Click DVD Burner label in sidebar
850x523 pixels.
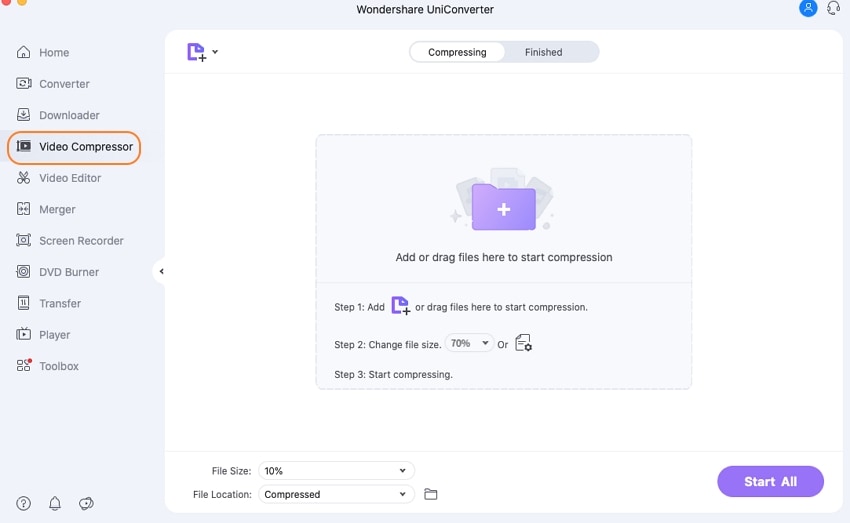pyautogui.click(x=69, y=272)
